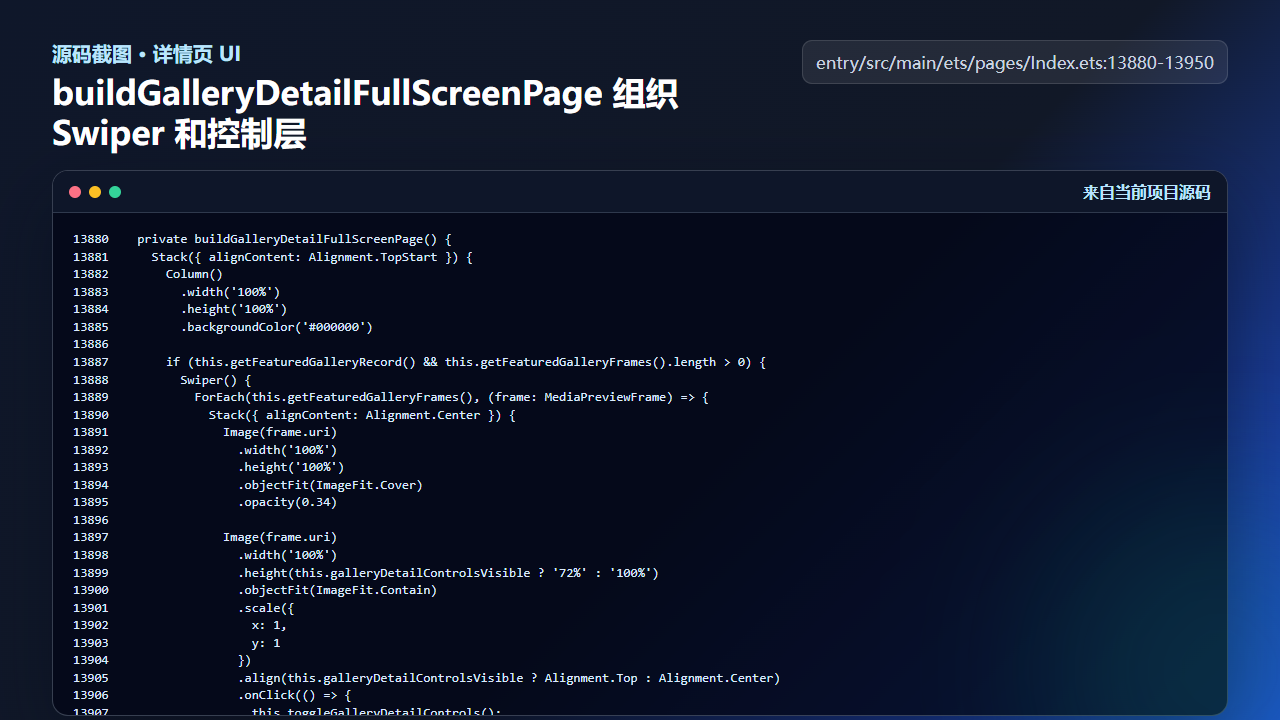Click .objectFit(ImageFit.Cover) code
1280x720 pixels.
[330, 485]
